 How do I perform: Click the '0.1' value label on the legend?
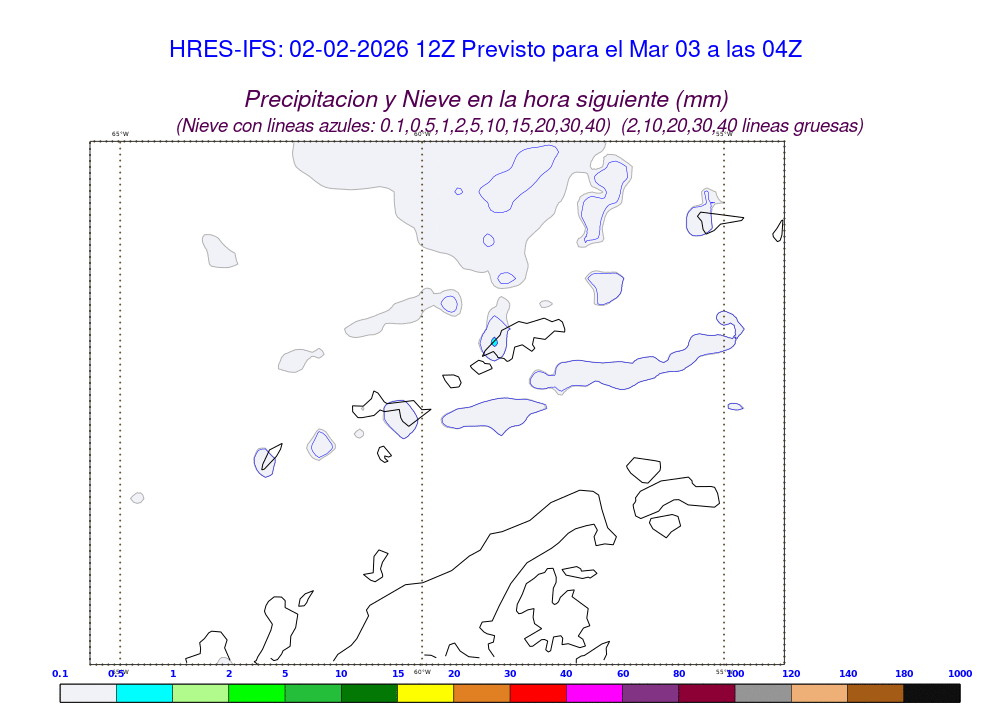60,674
